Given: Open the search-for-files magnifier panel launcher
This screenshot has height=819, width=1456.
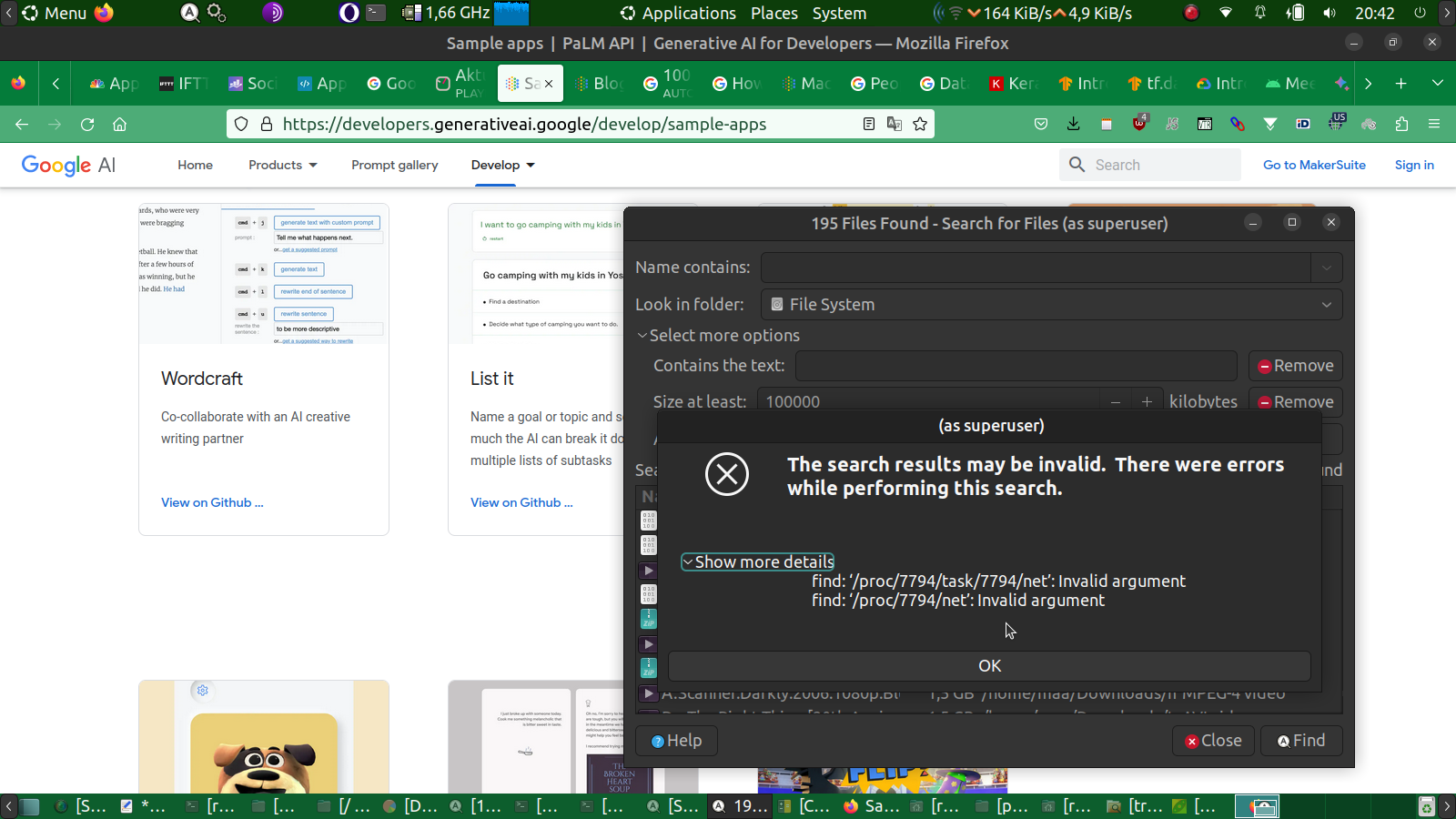Looking at the screenshot, I should (x=189, y=13).
